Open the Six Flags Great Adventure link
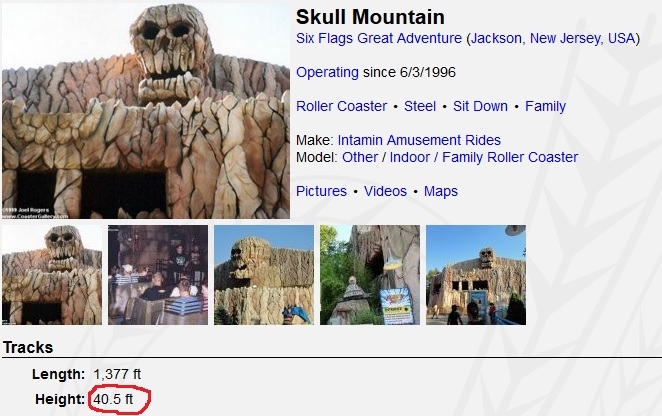Image resolution: width=662 pixels, height=416 pixels. 379,38
